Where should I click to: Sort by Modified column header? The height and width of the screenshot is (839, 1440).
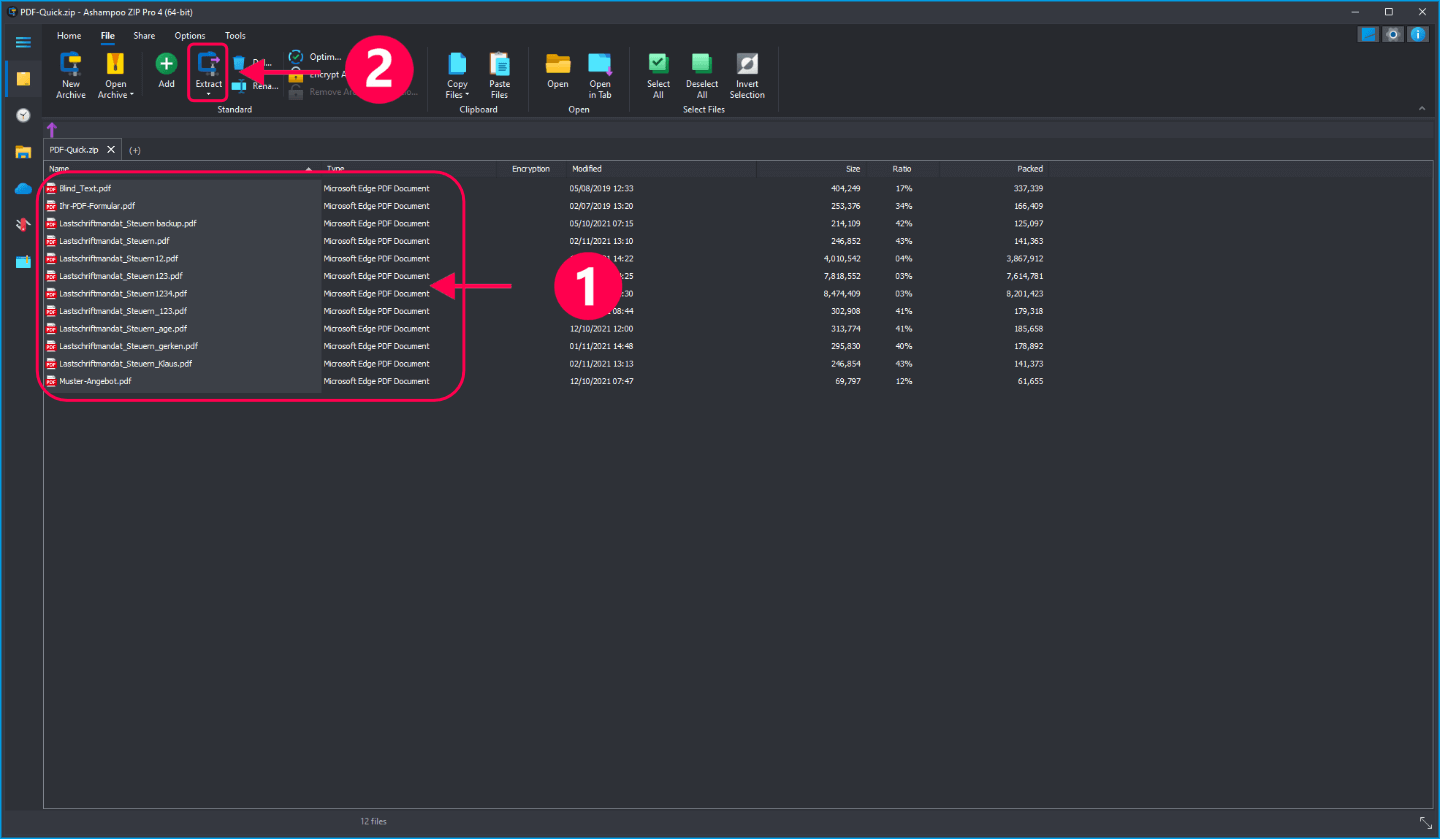[x=587, y=169]
